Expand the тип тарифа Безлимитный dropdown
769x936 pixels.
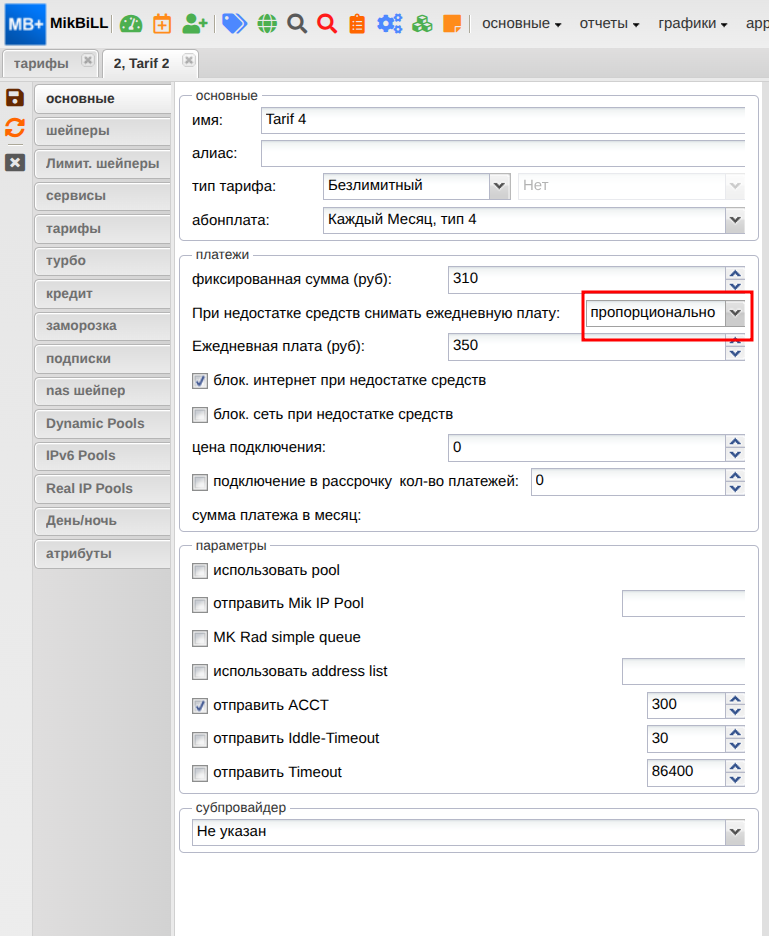[x=499, y=186]
